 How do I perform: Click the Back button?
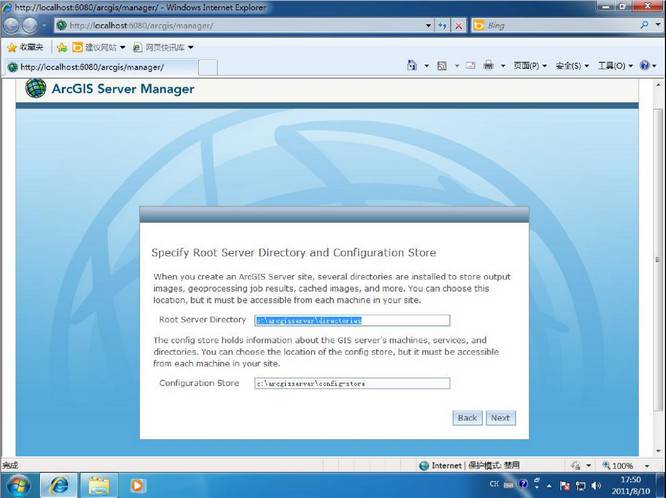click(x=467, y=418)
